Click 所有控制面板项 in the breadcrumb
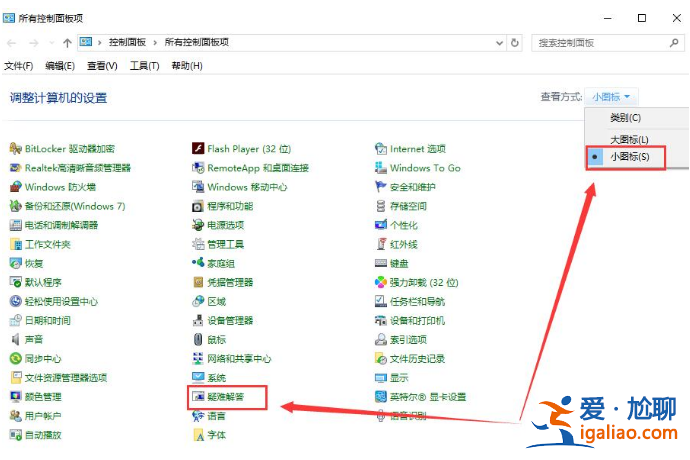This screenshot has width=690, height=460. [x=197, y=42]
